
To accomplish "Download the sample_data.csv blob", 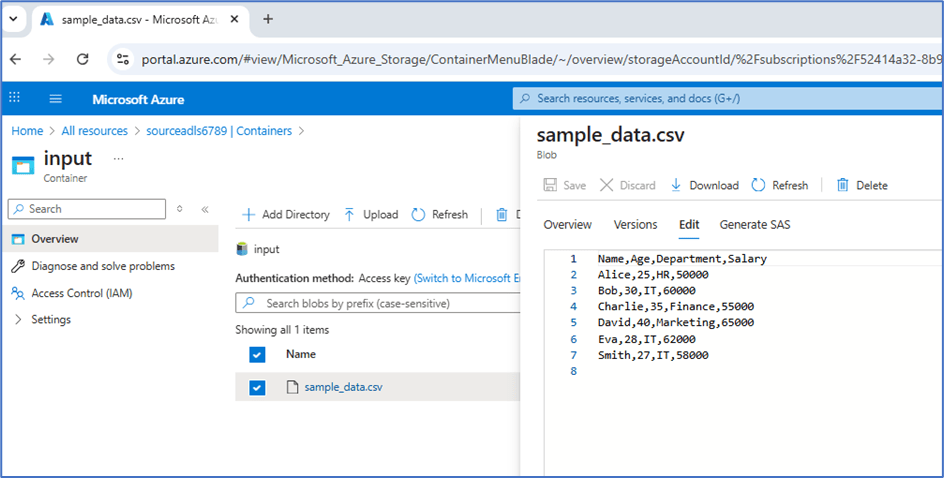I will [x=704, y=185].
